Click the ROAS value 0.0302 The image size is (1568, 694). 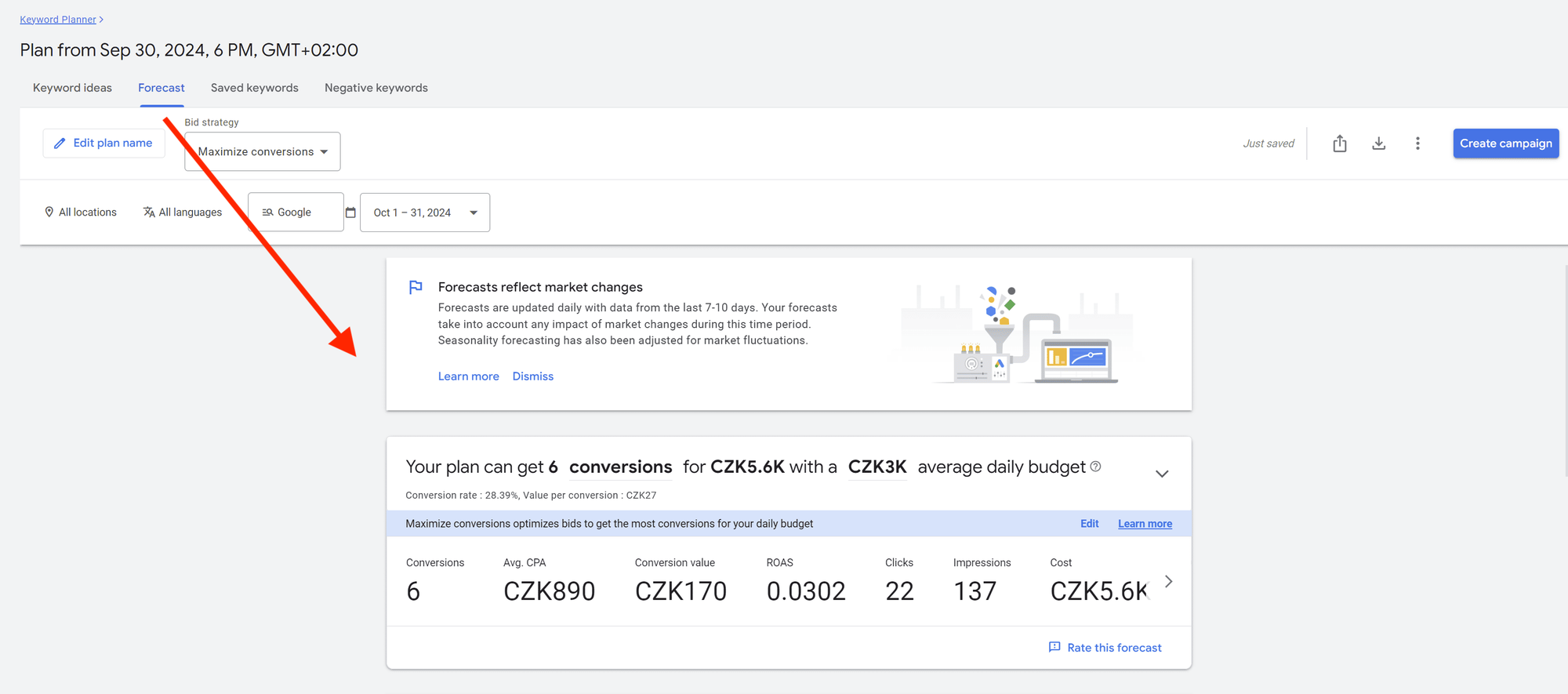pos(806,591)
